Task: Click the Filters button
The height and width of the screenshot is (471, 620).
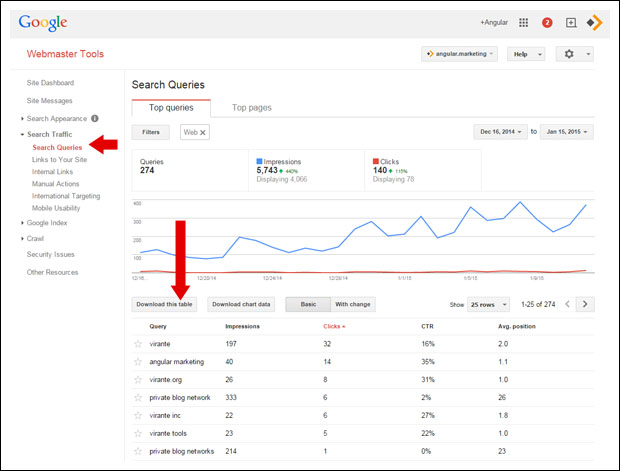Action: tap(151, 132)
